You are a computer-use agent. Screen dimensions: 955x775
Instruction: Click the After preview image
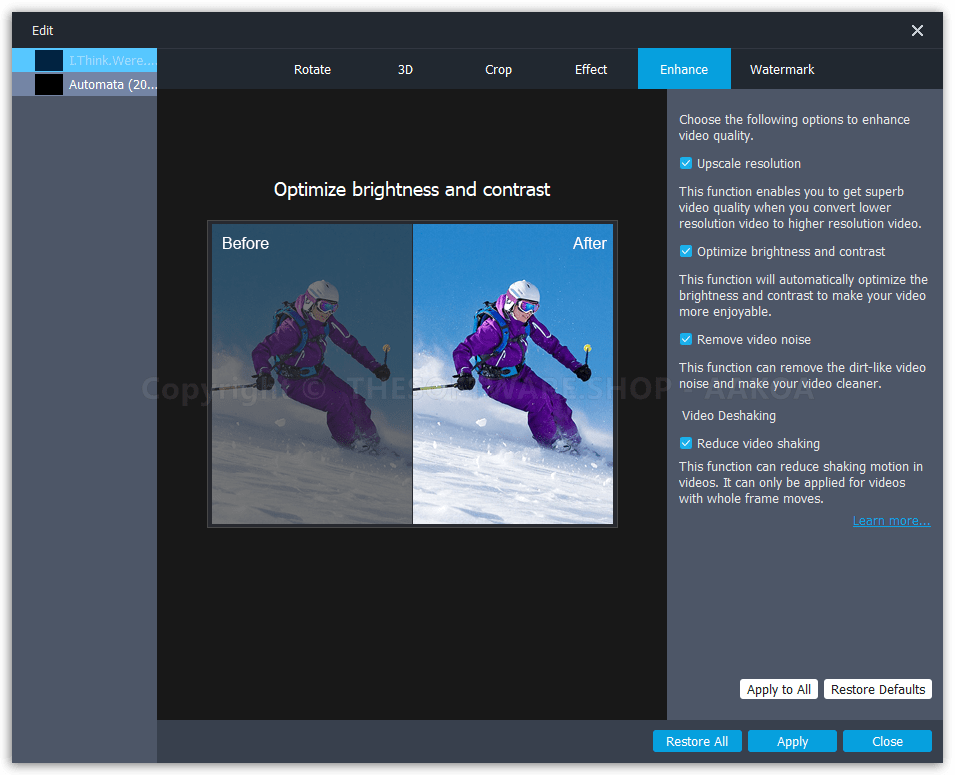(513, 373)
